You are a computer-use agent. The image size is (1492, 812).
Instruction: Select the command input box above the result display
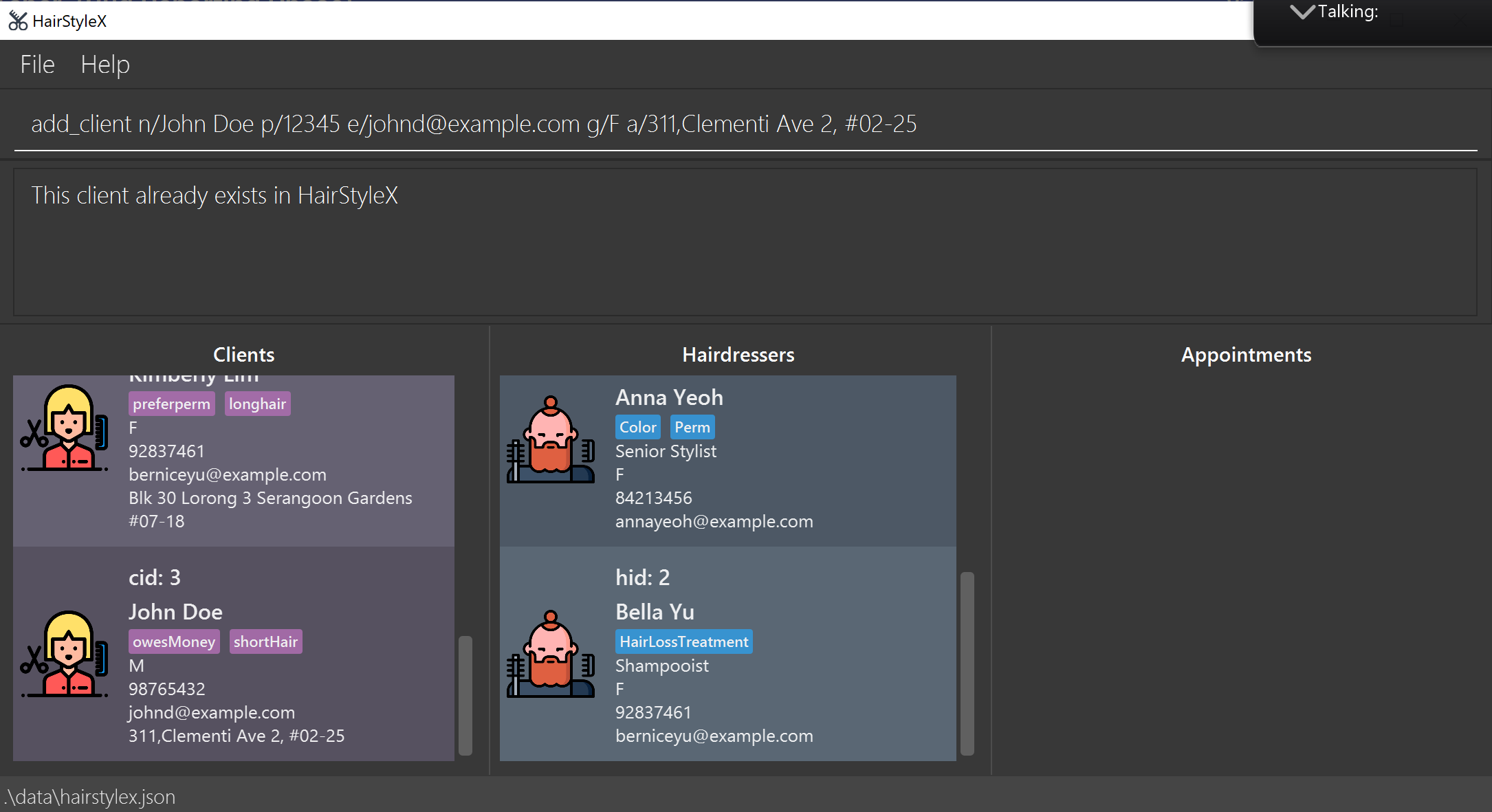(x=474, y=124)
